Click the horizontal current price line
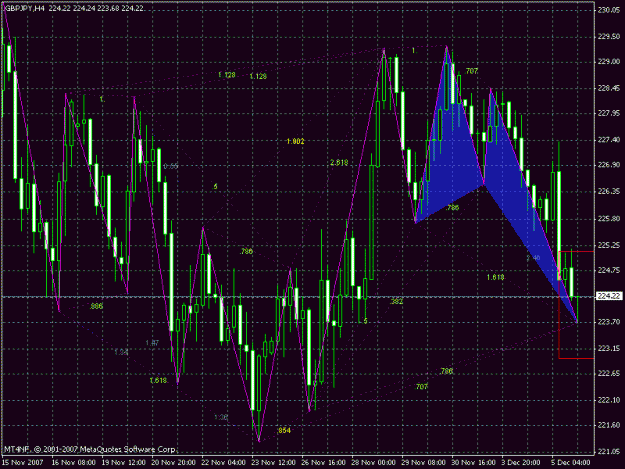This screenshot has height=469, width=625. point(298,297)
